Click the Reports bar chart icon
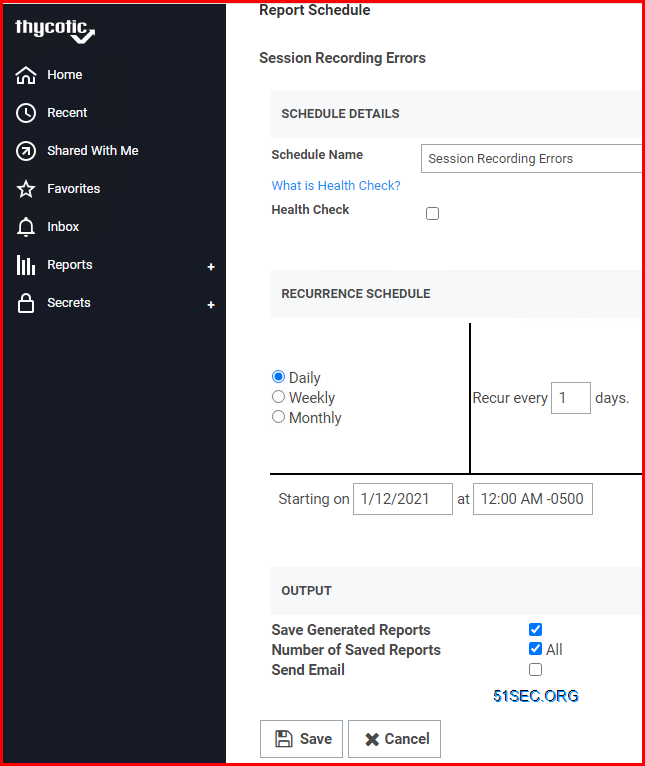This screenshot has width=645, height=766. click(x=26, y=265)
